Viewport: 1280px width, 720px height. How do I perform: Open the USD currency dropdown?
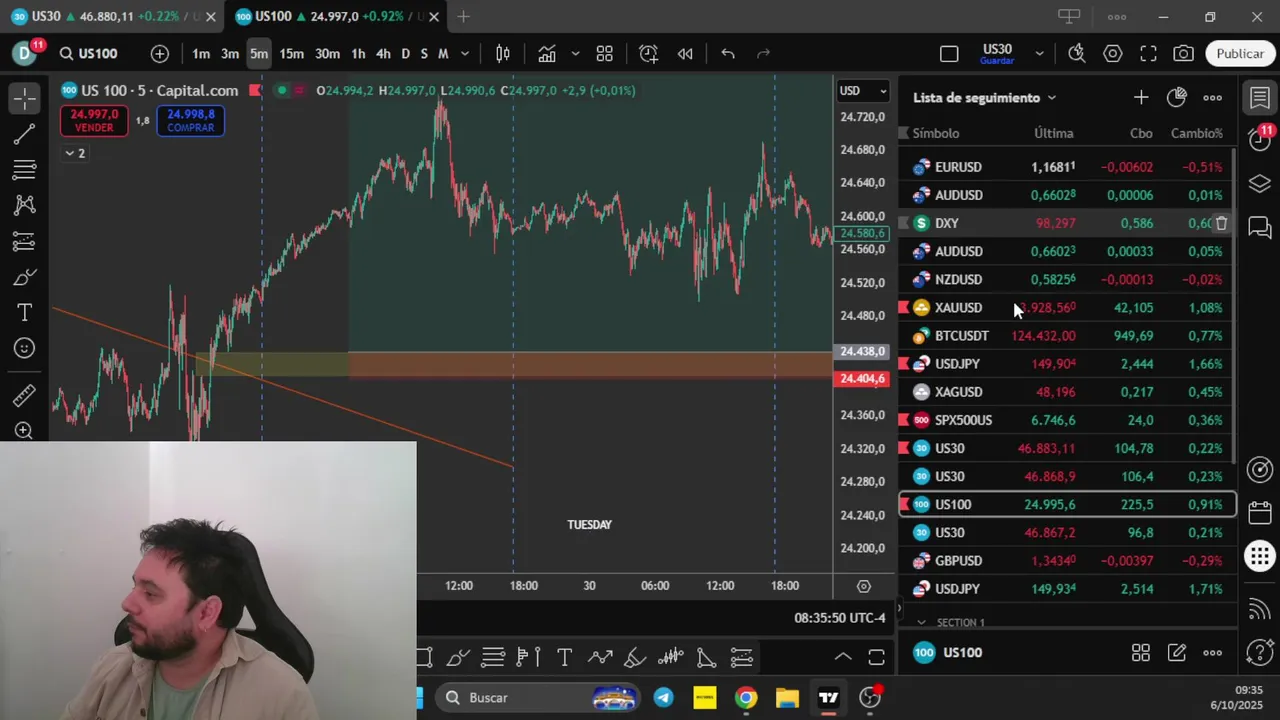click(x=863, y=91)
